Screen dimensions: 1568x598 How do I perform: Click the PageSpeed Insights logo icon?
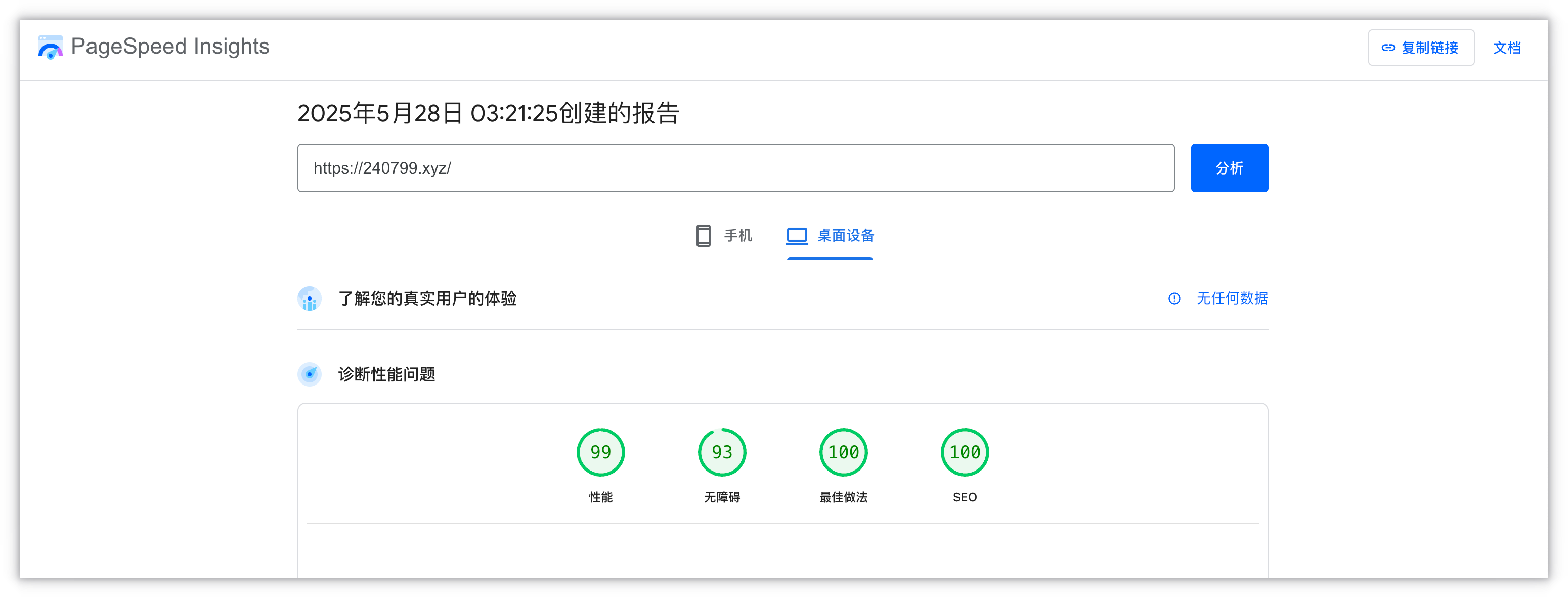pyautogui.click(x=50, y=47)
